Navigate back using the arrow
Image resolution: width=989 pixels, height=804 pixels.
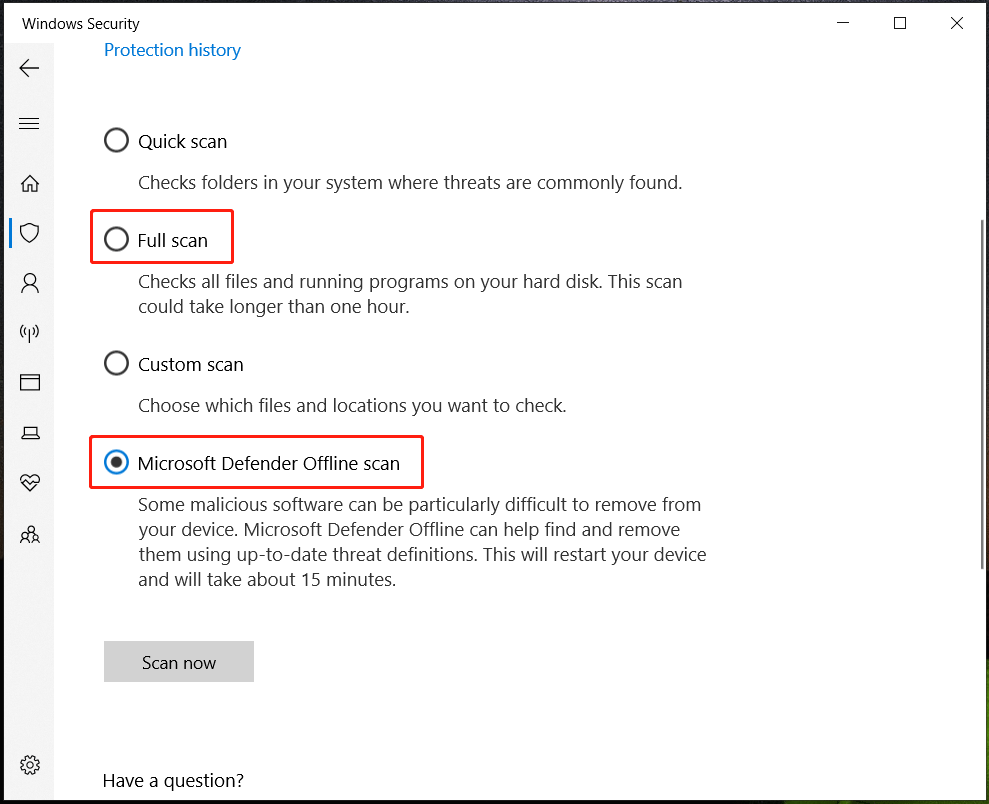29,68
